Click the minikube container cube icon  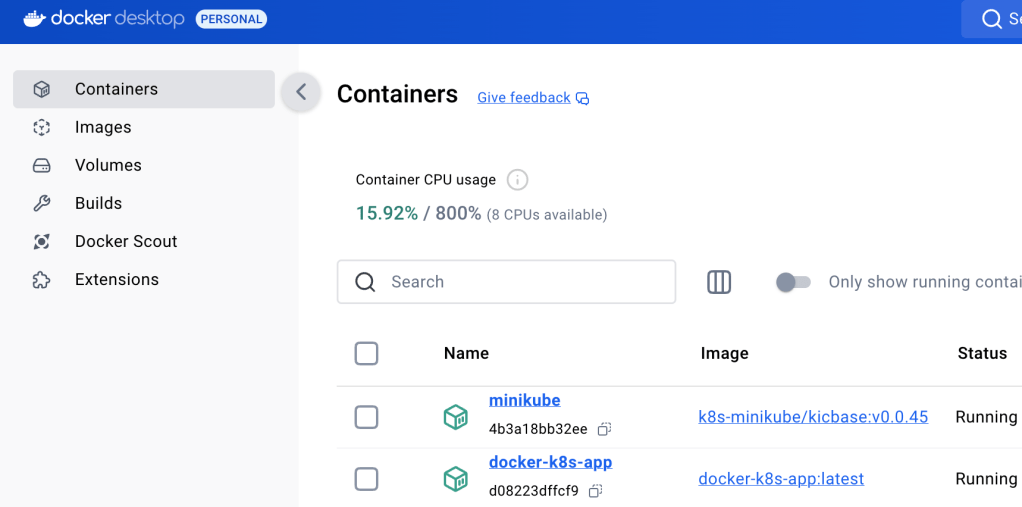456,417
